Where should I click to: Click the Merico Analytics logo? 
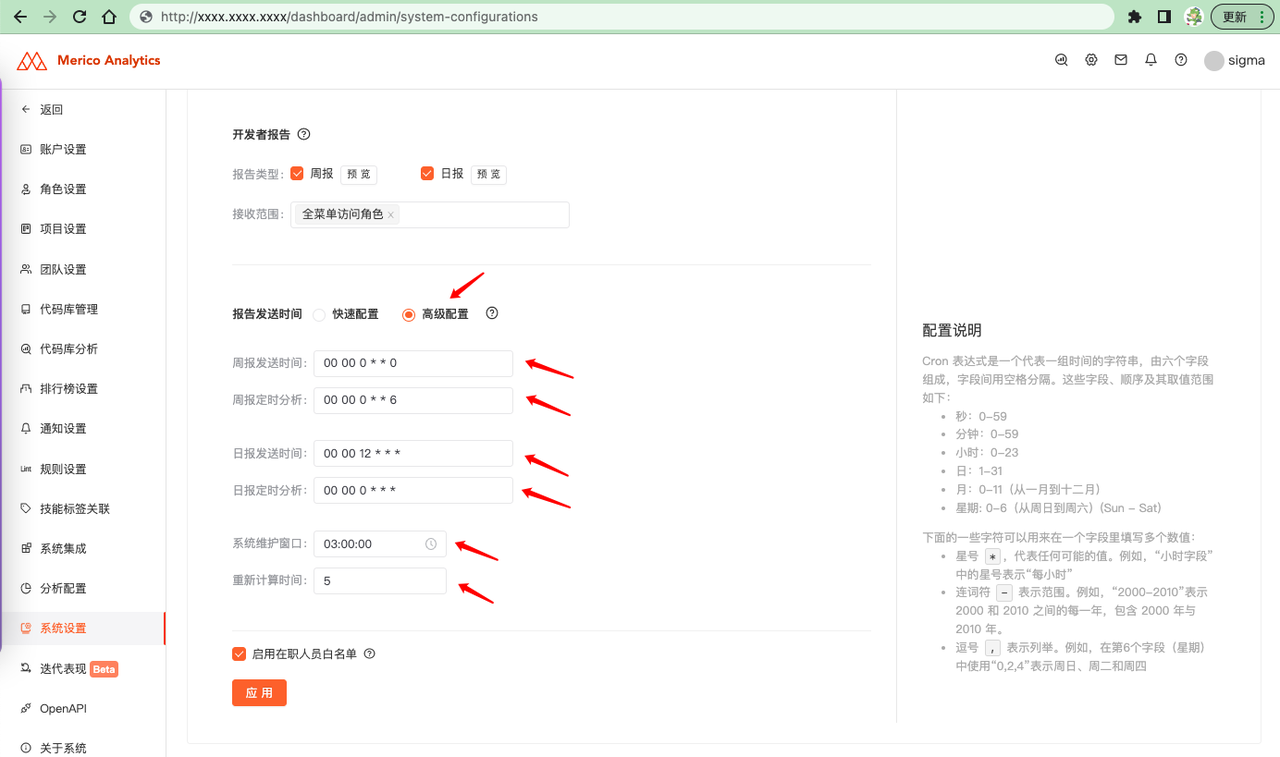(x=89, y=61)
